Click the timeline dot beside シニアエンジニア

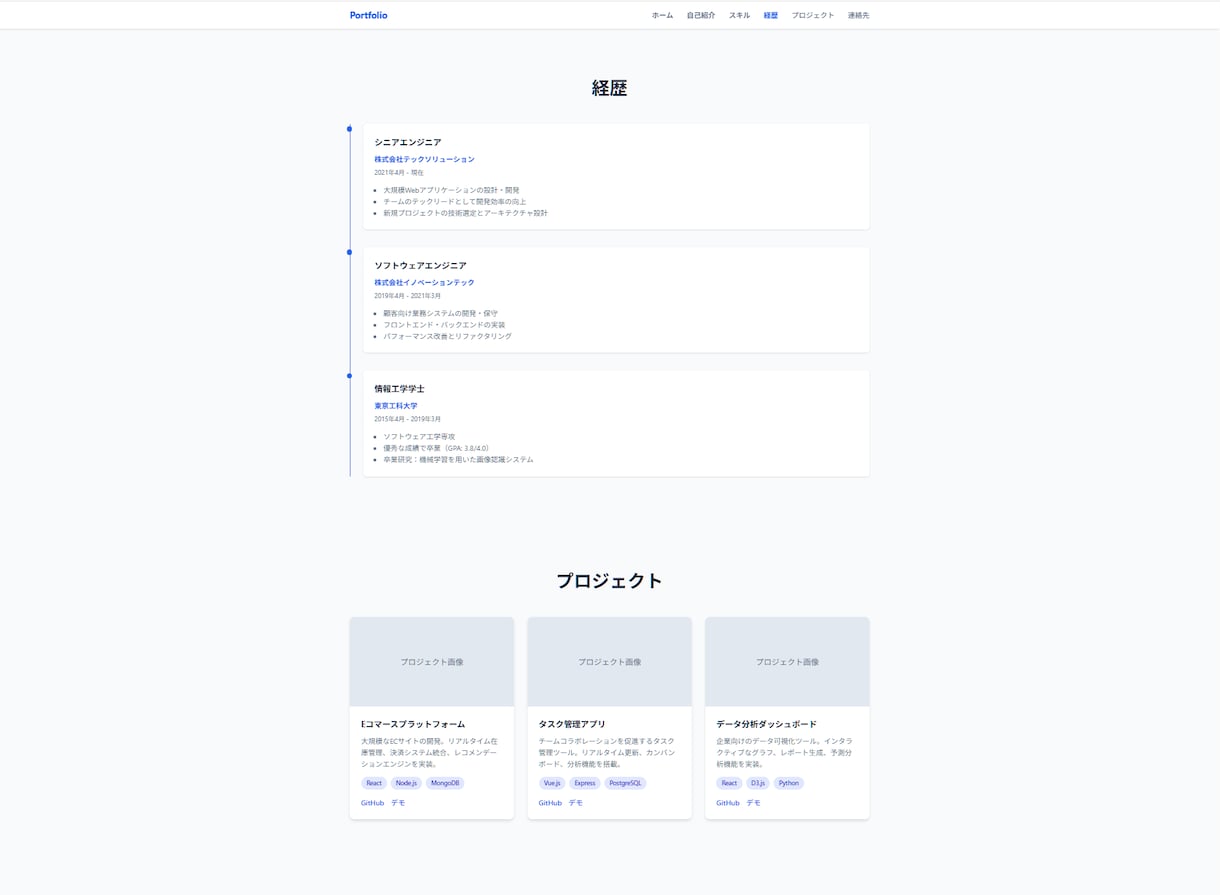pos(349,129)
